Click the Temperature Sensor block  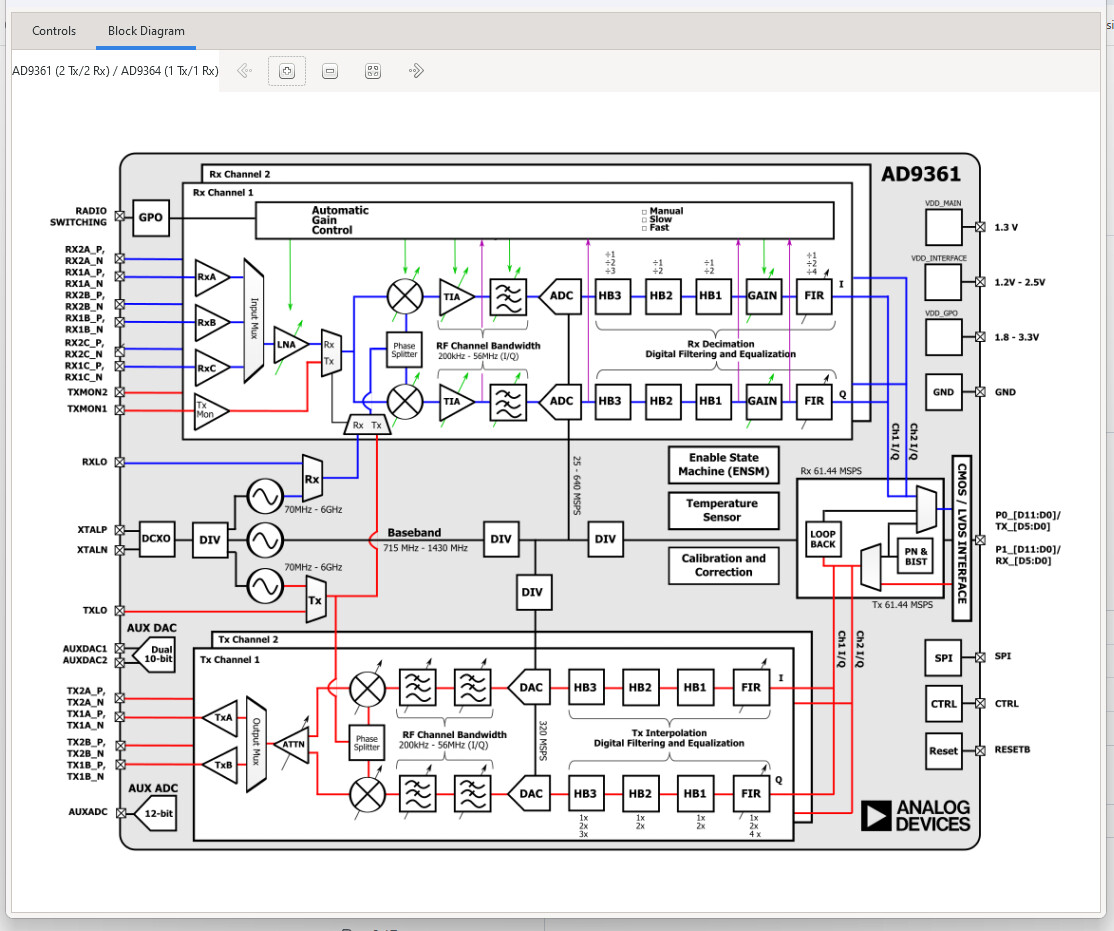pyautogui.click(x=722, y=511)
